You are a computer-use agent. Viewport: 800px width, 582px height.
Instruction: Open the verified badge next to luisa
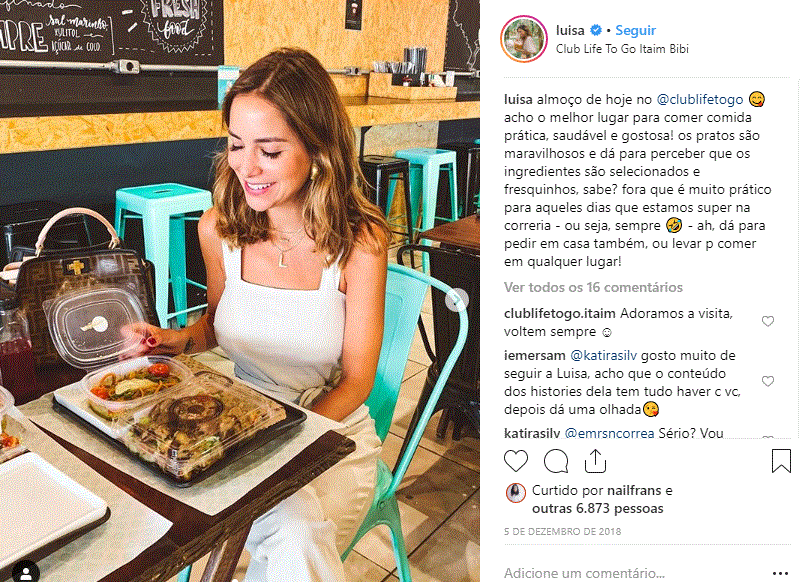coord(595,30)
